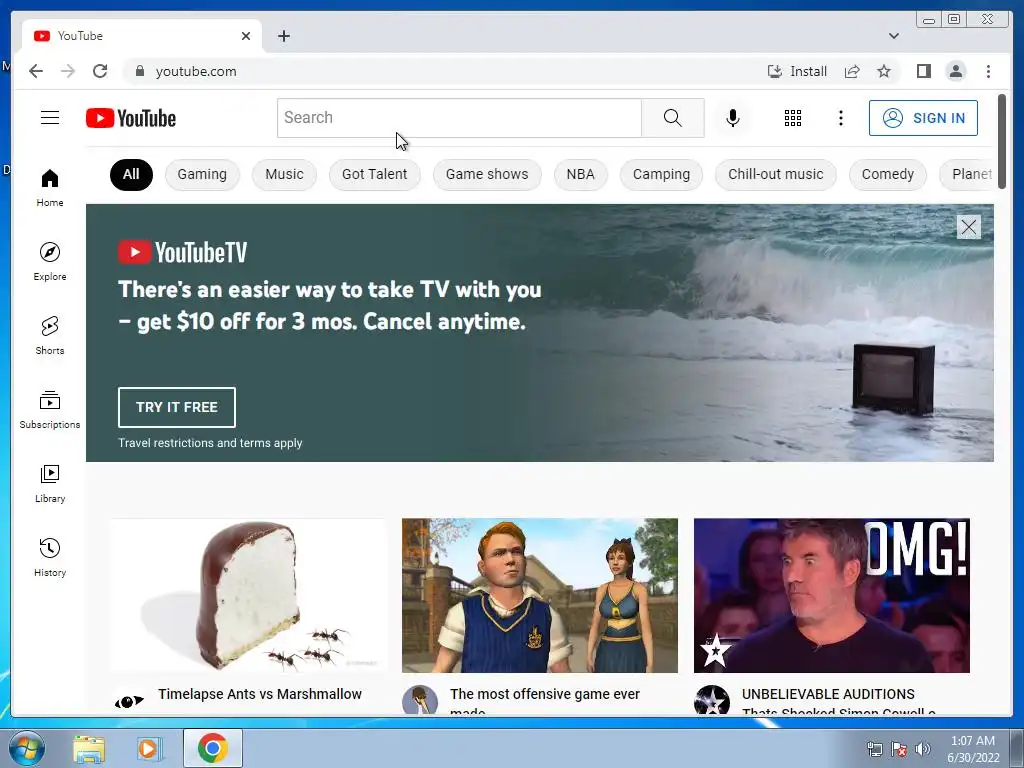Click the youtube.com address bar
This screenshot has width=1024, height=768.
pos(444,71)
